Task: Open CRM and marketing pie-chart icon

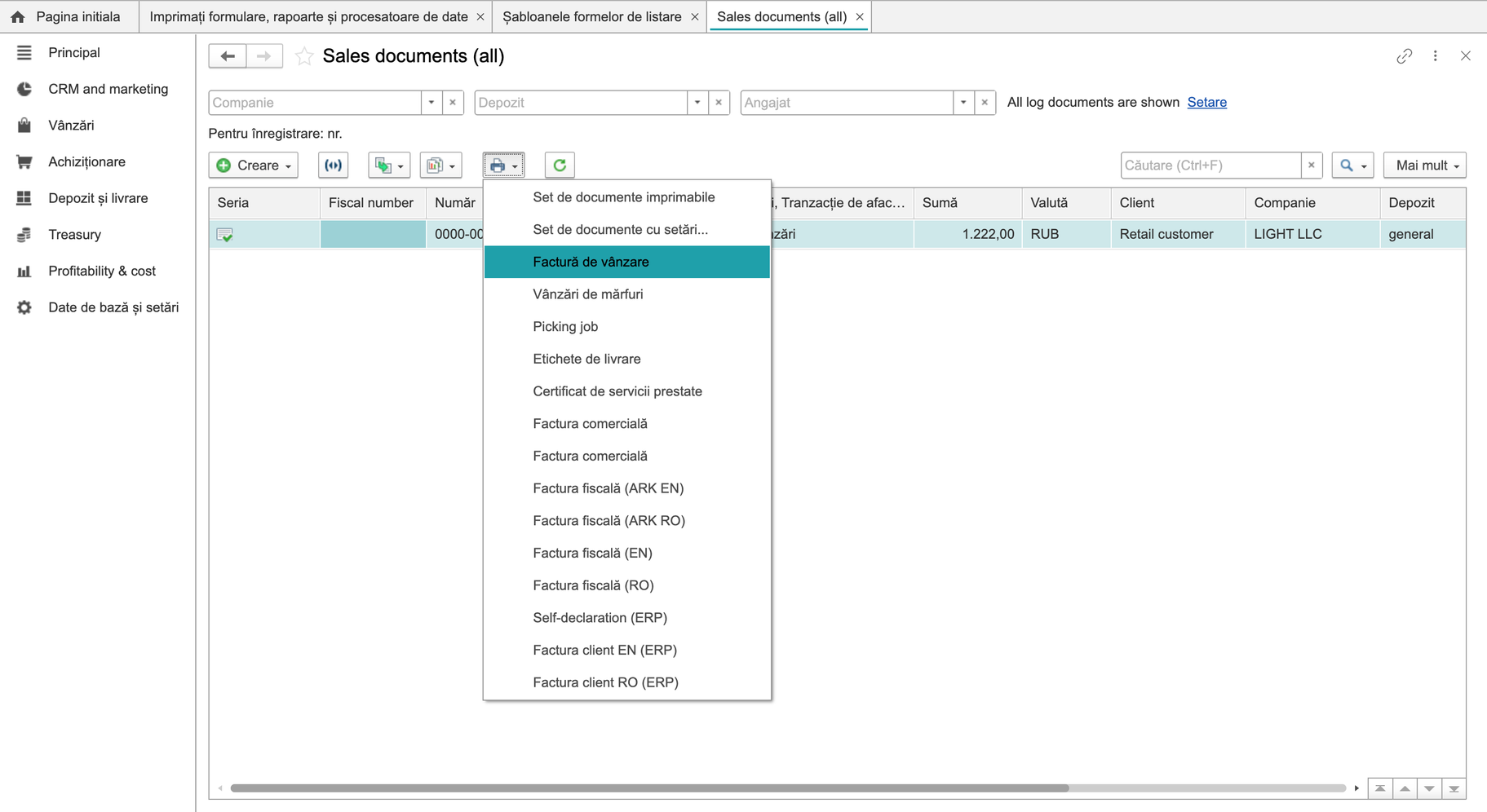Action: 24,89
